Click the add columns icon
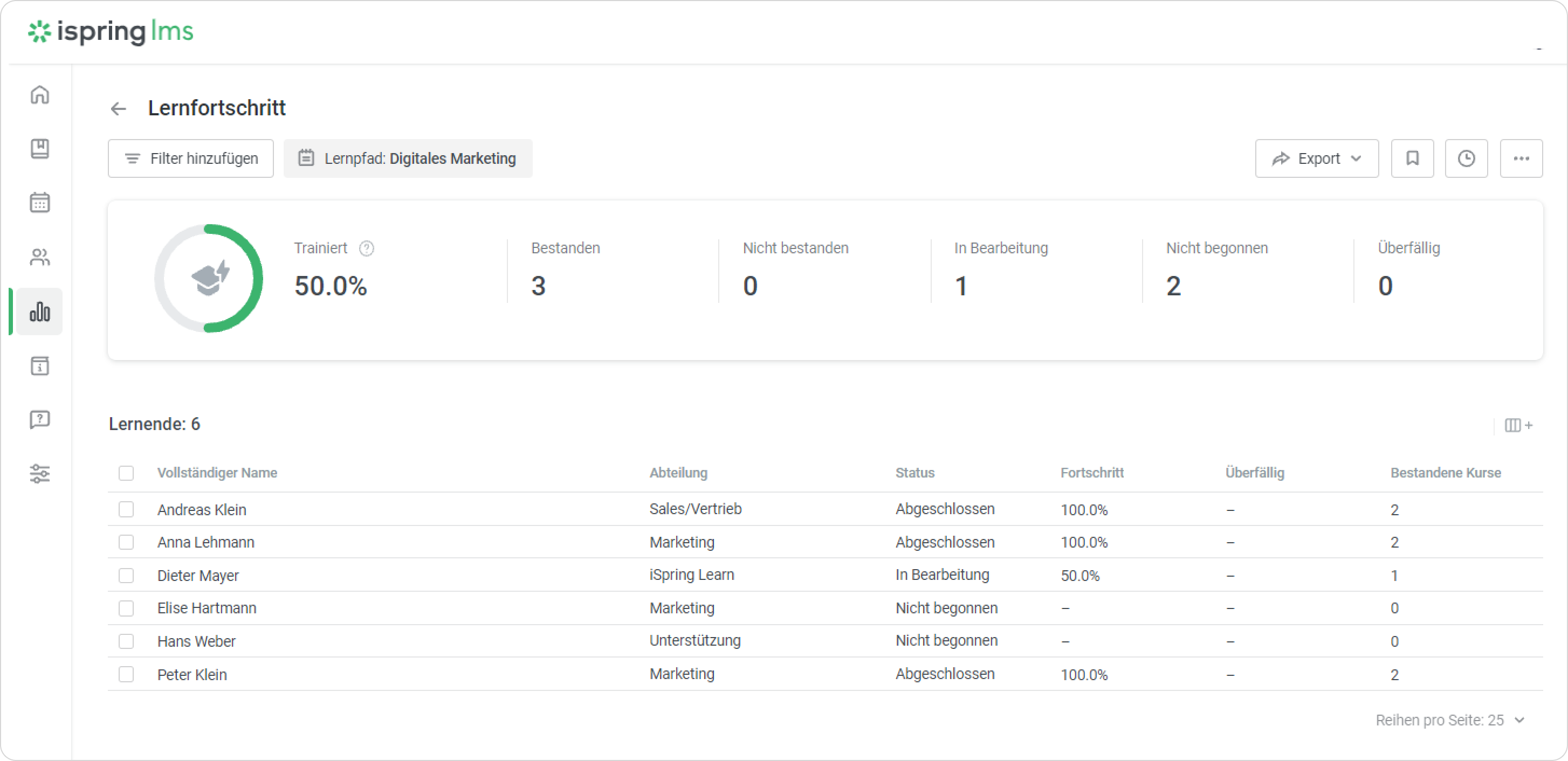This screenshot has width=1568, height=761. [1518, 425]
